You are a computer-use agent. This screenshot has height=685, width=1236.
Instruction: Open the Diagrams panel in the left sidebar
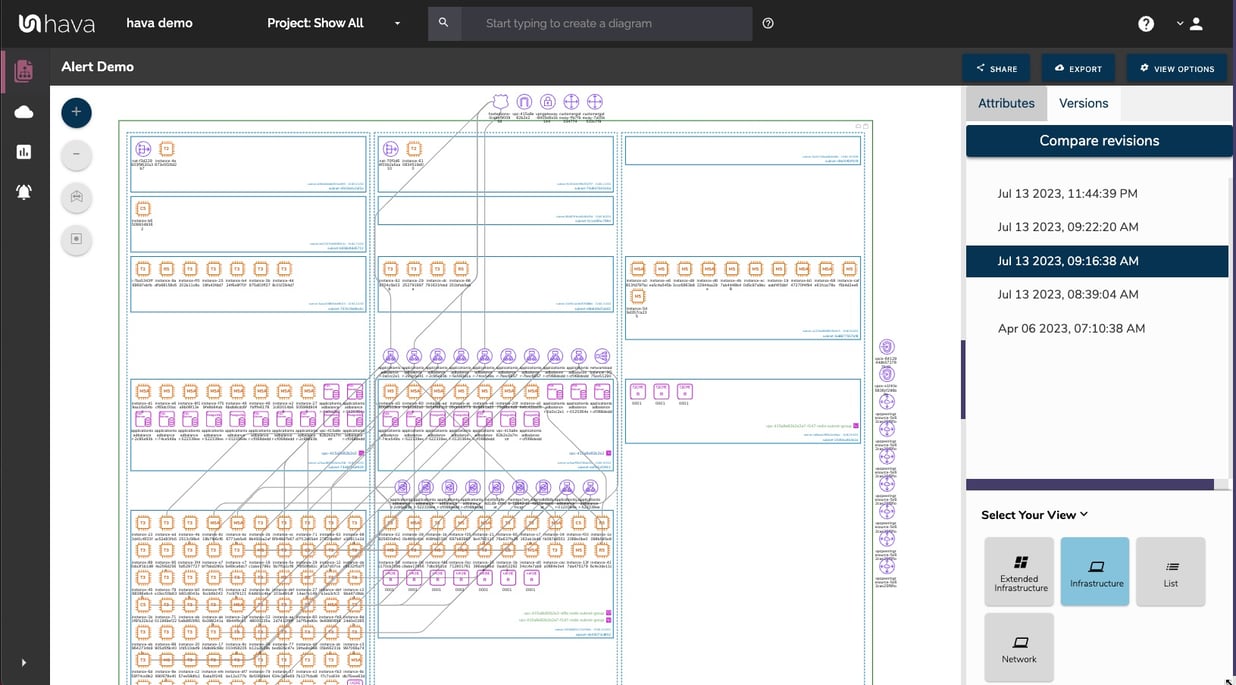pos(24,70)
